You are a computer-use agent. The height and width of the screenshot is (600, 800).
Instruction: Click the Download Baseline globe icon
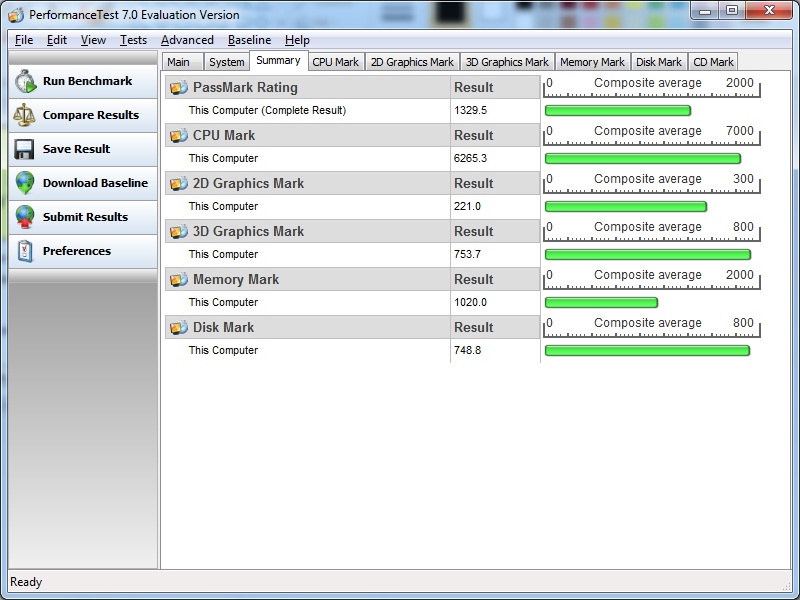tap(25, 184)
